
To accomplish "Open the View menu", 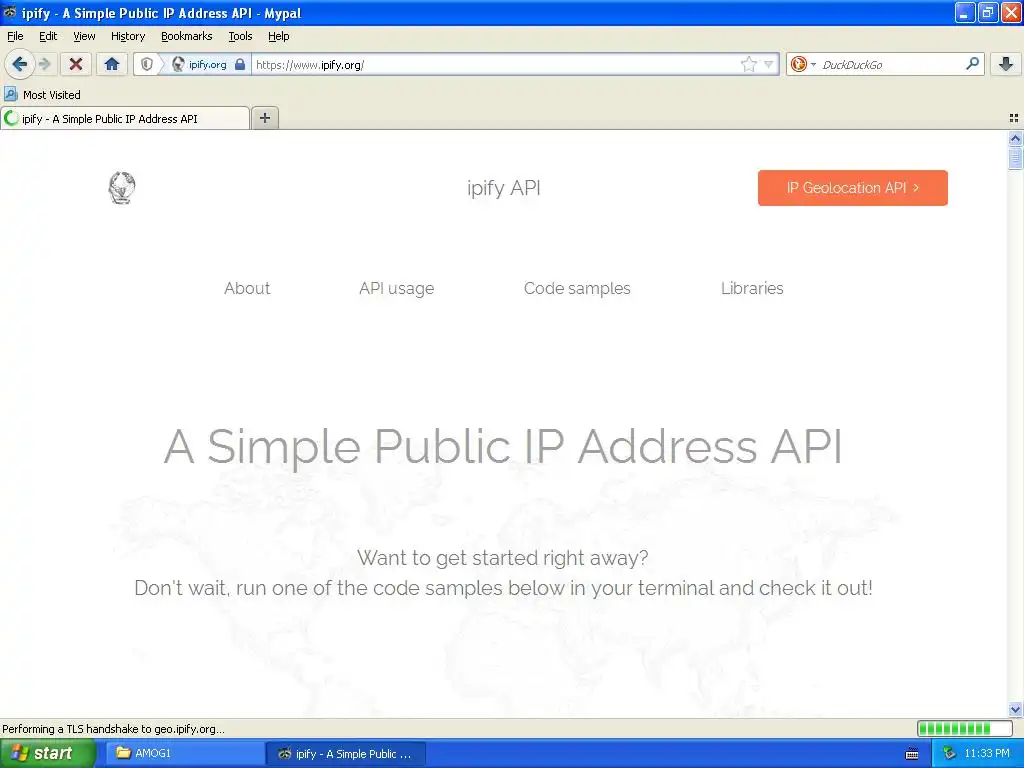I will pyautogui.click(x=84, y=36).
